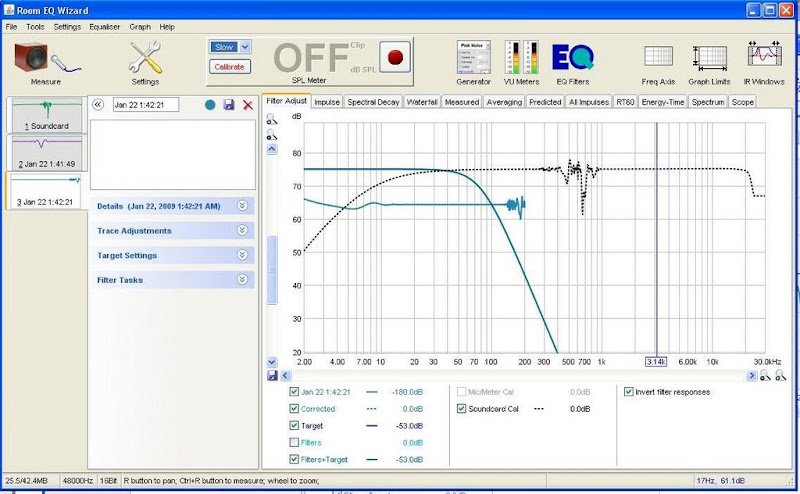Screen dimensions: 800x494
Task: Open the EQ Filters window
Action: (x=574, y=60)
